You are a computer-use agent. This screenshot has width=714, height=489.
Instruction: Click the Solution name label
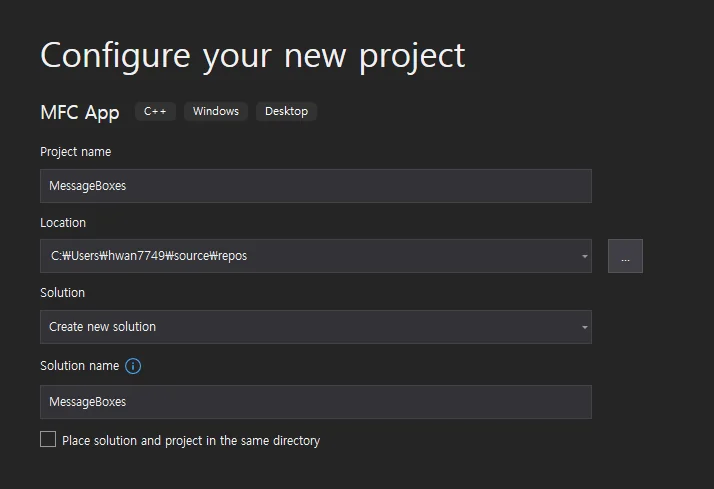pos(80,366)
